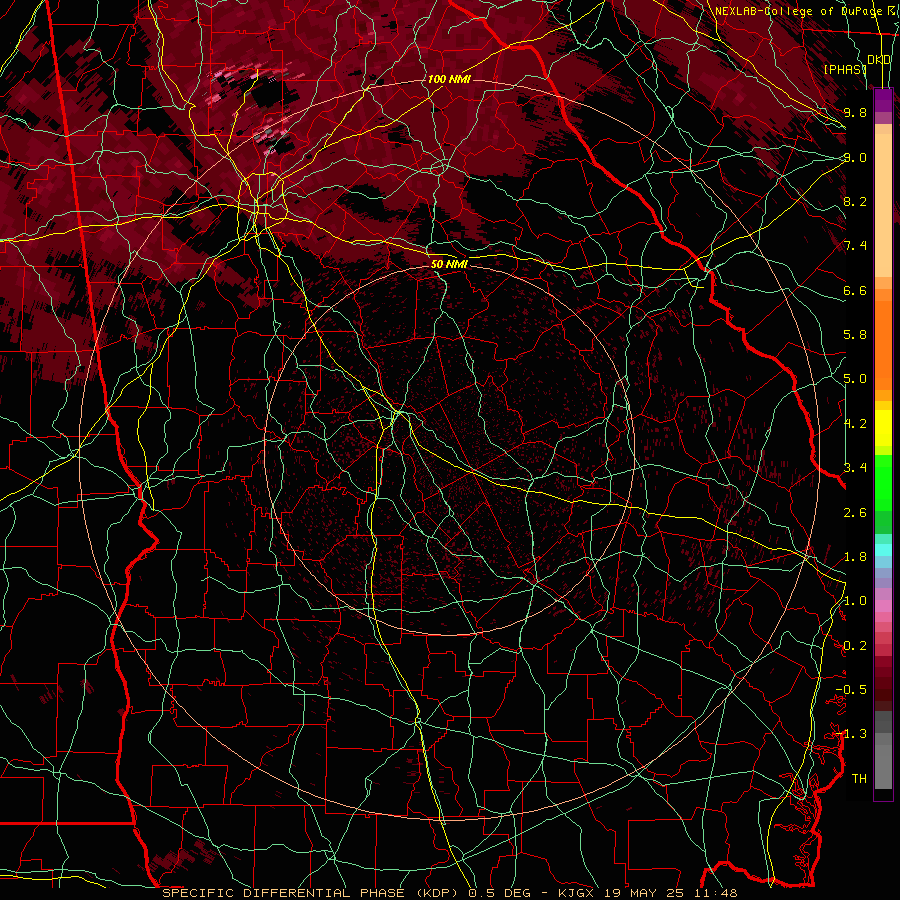Select the 1.8 legend value

tap(855, 557)
